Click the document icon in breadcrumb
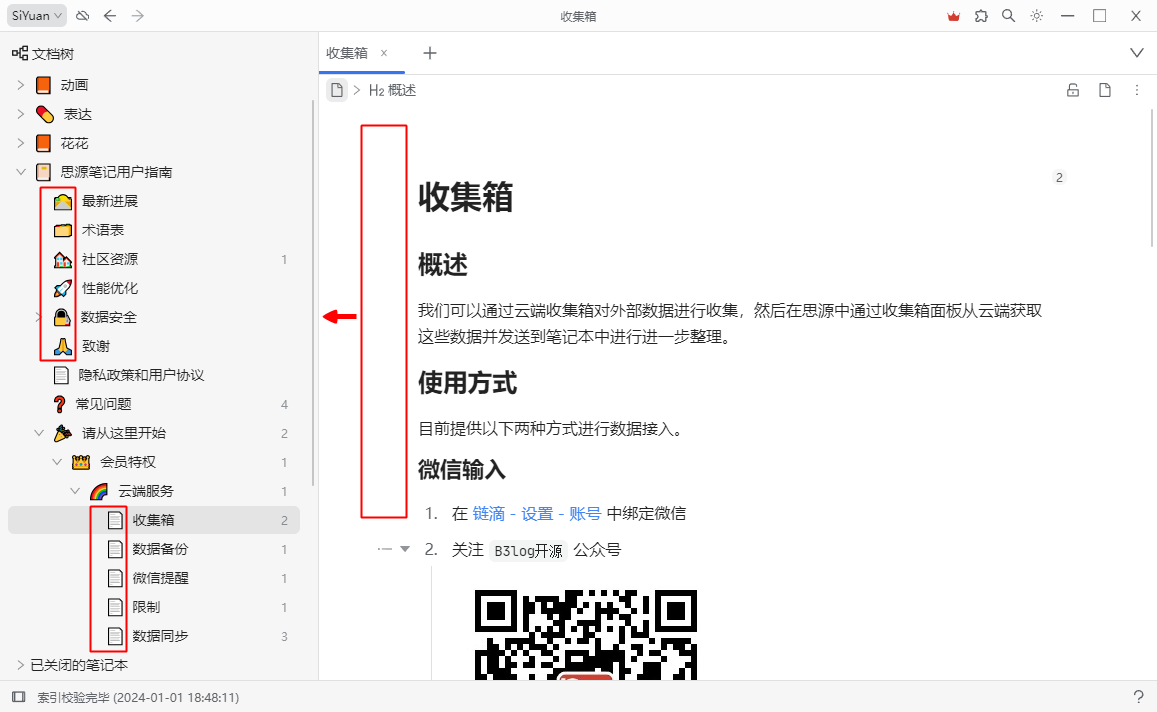The image size is (1157, 712). pyautogui.click(x=337, y=90)
